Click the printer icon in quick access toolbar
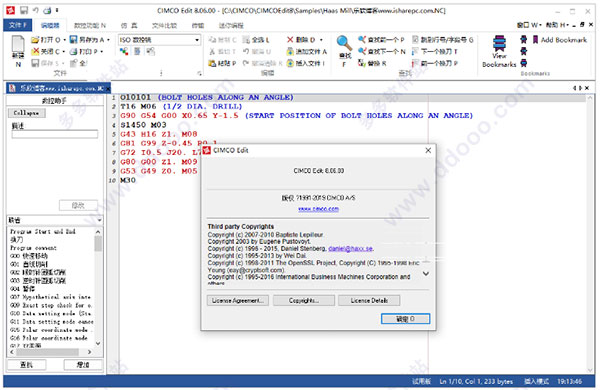The image size is (600, 390). coord(47,10)
